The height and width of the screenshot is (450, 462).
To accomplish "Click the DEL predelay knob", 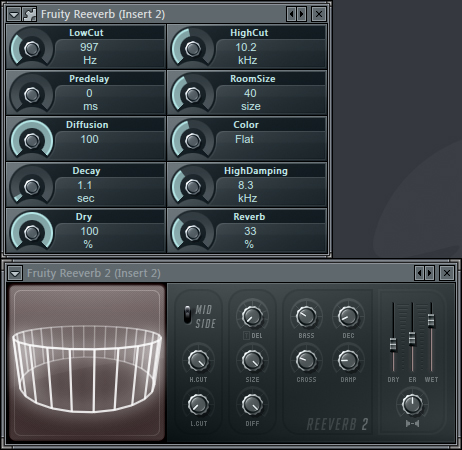I will coord(252,316).
